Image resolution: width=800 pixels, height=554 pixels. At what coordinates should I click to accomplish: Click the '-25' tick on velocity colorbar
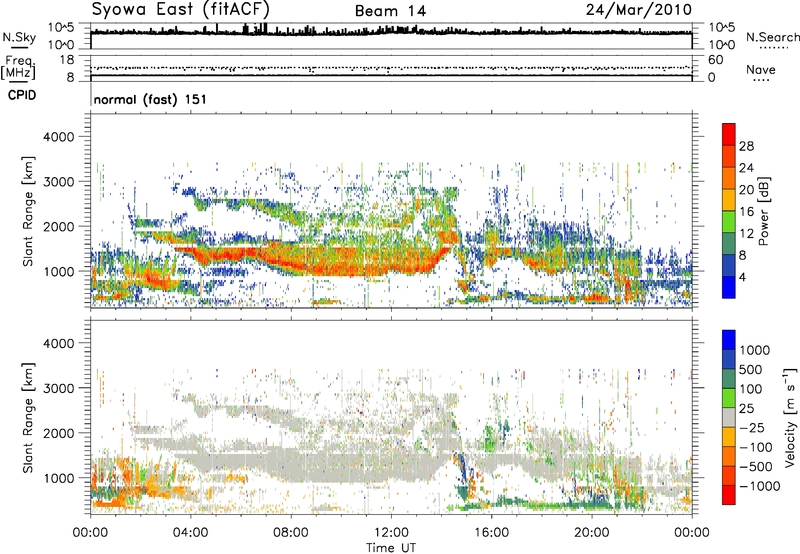point(752,428)
